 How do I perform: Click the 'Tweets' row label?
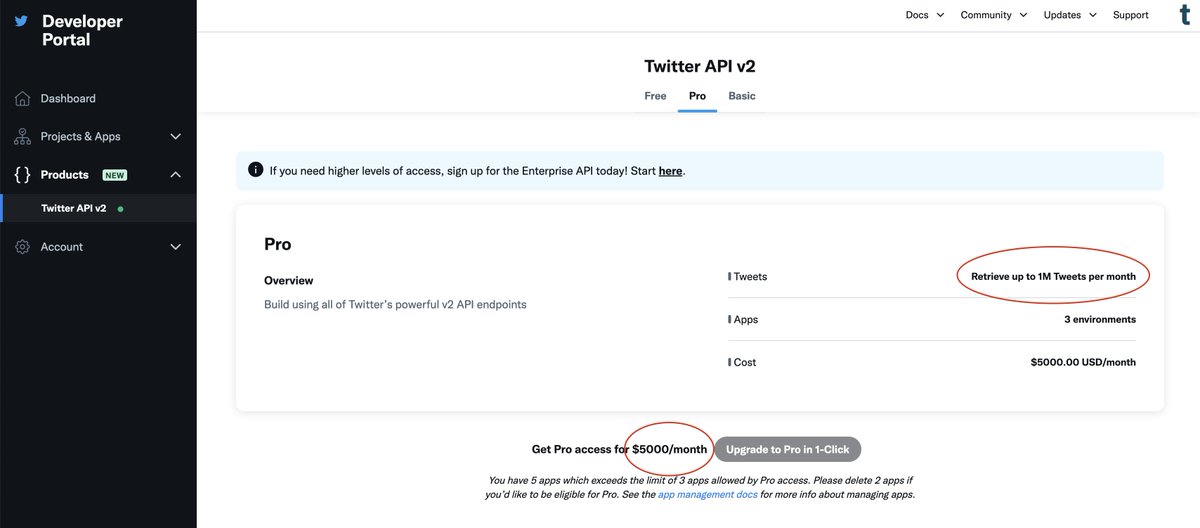point(750,276)
